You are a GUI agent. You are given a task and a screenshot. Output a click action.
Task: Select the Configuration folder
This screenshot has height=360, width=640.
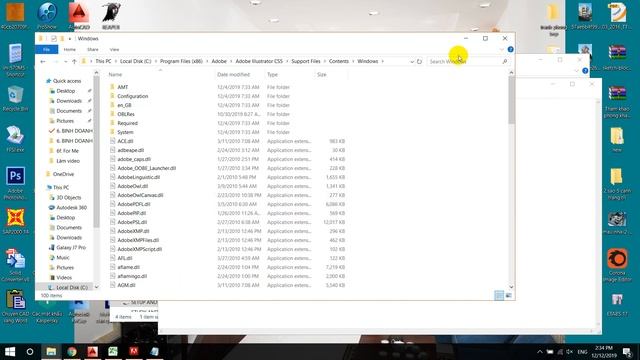tap(133, 96)
